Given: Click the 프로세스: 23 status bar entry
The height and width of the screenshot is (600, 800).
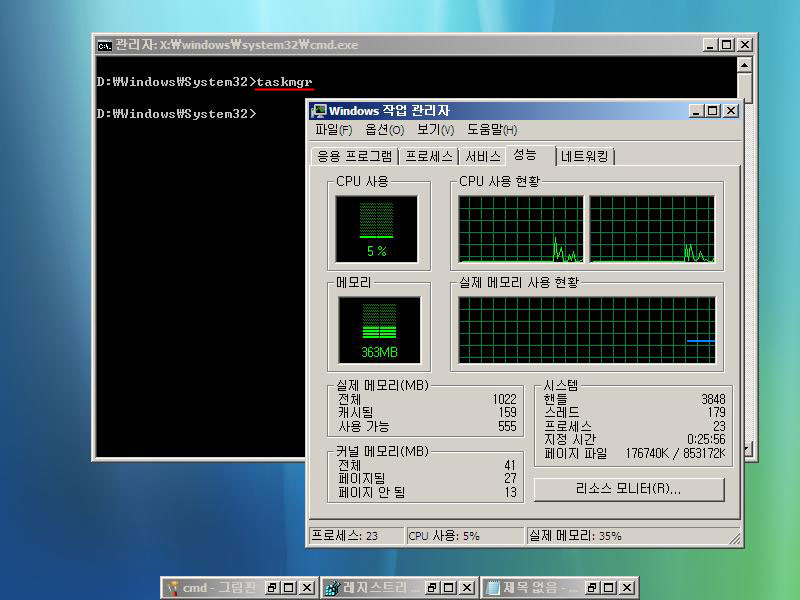Looking at the screenshot, I should (356, 536).
